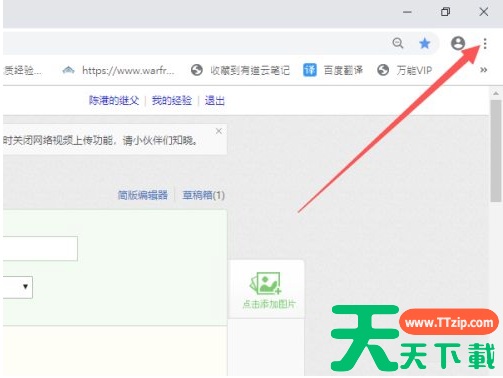Click the 退出 logout link
Viewport: 503px width, 378px height.
215,100
